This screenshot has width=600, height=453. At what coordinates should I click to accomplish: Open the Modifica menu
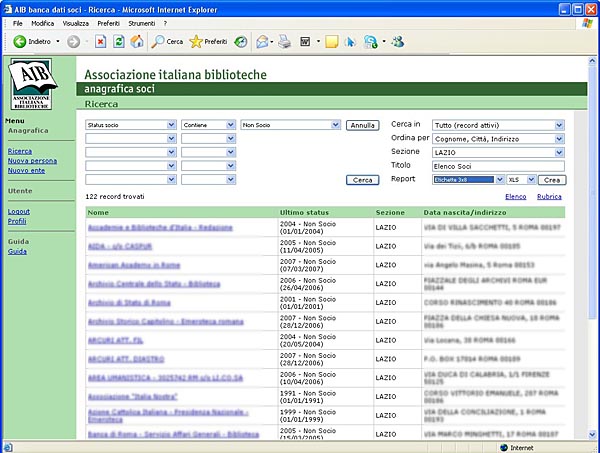42,23
